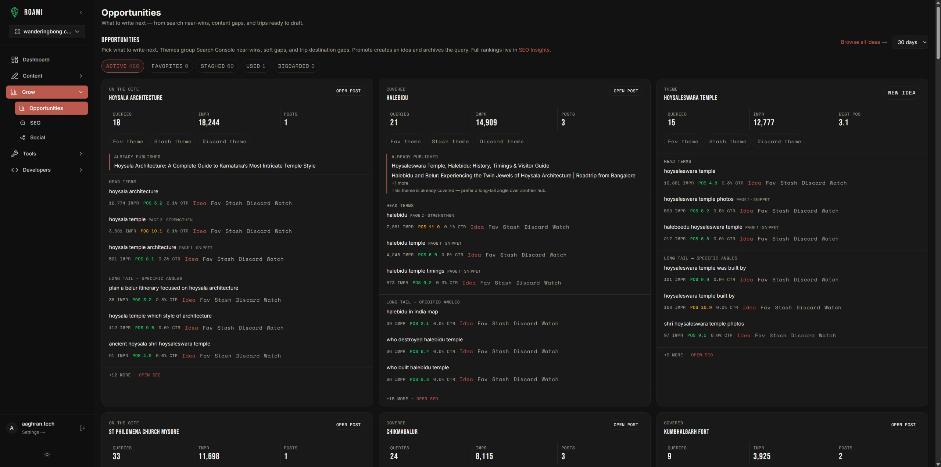Open the site selector dropdown
941x467 pixels.
point(47,31)
